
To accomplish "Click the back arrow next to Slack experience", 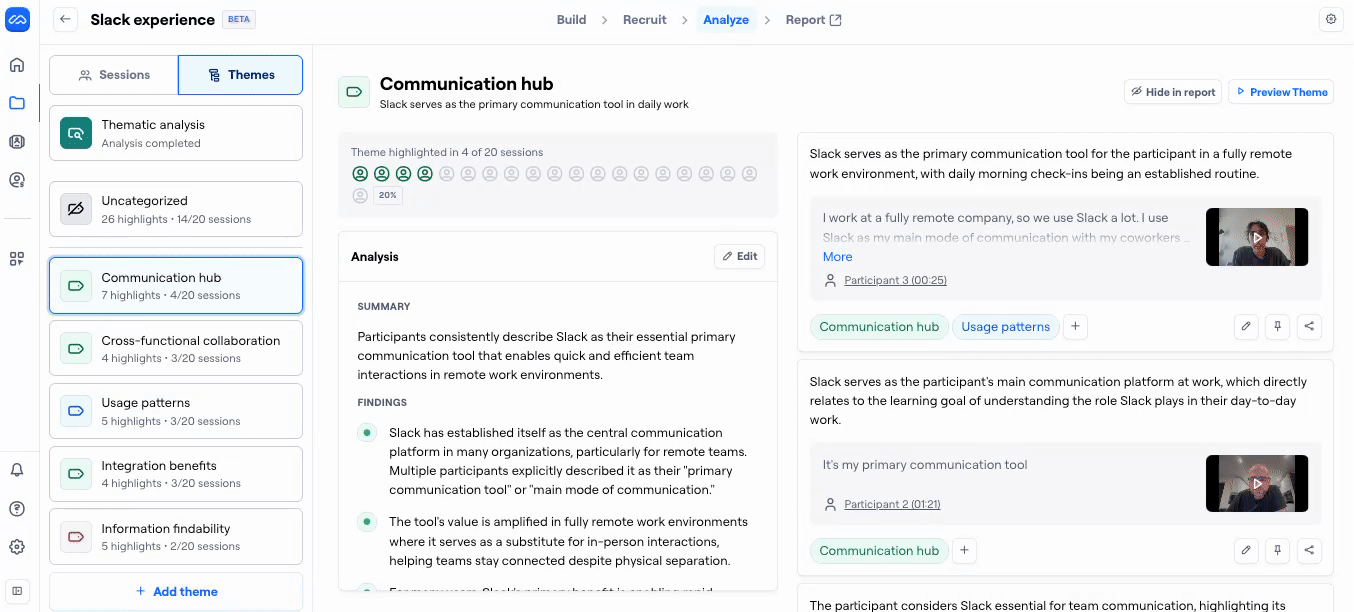I will click(x=65, y=19).
